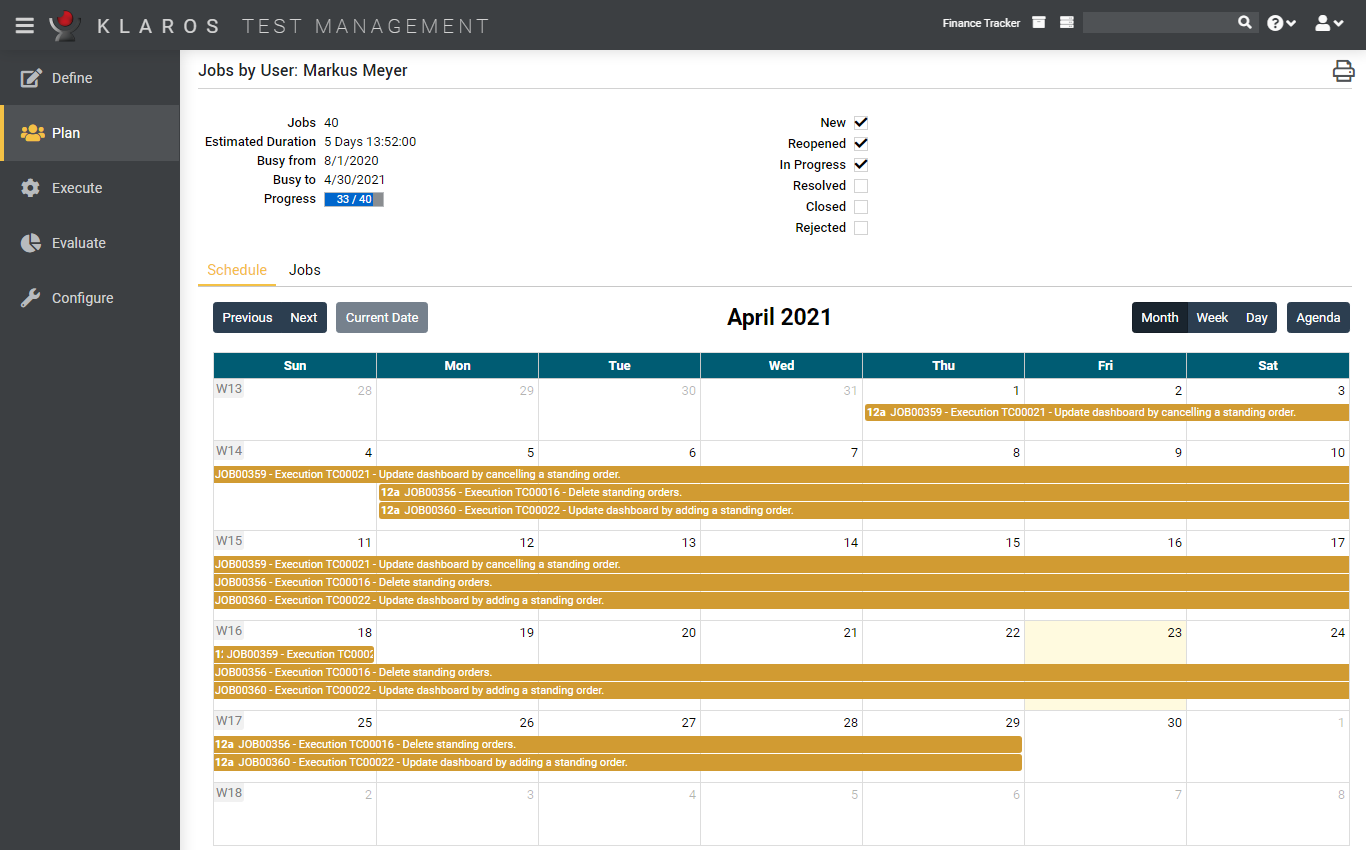The height and width of the screenshot is (850, 1366).
Task: Enable the Resolved status filter
Action: 861,185
